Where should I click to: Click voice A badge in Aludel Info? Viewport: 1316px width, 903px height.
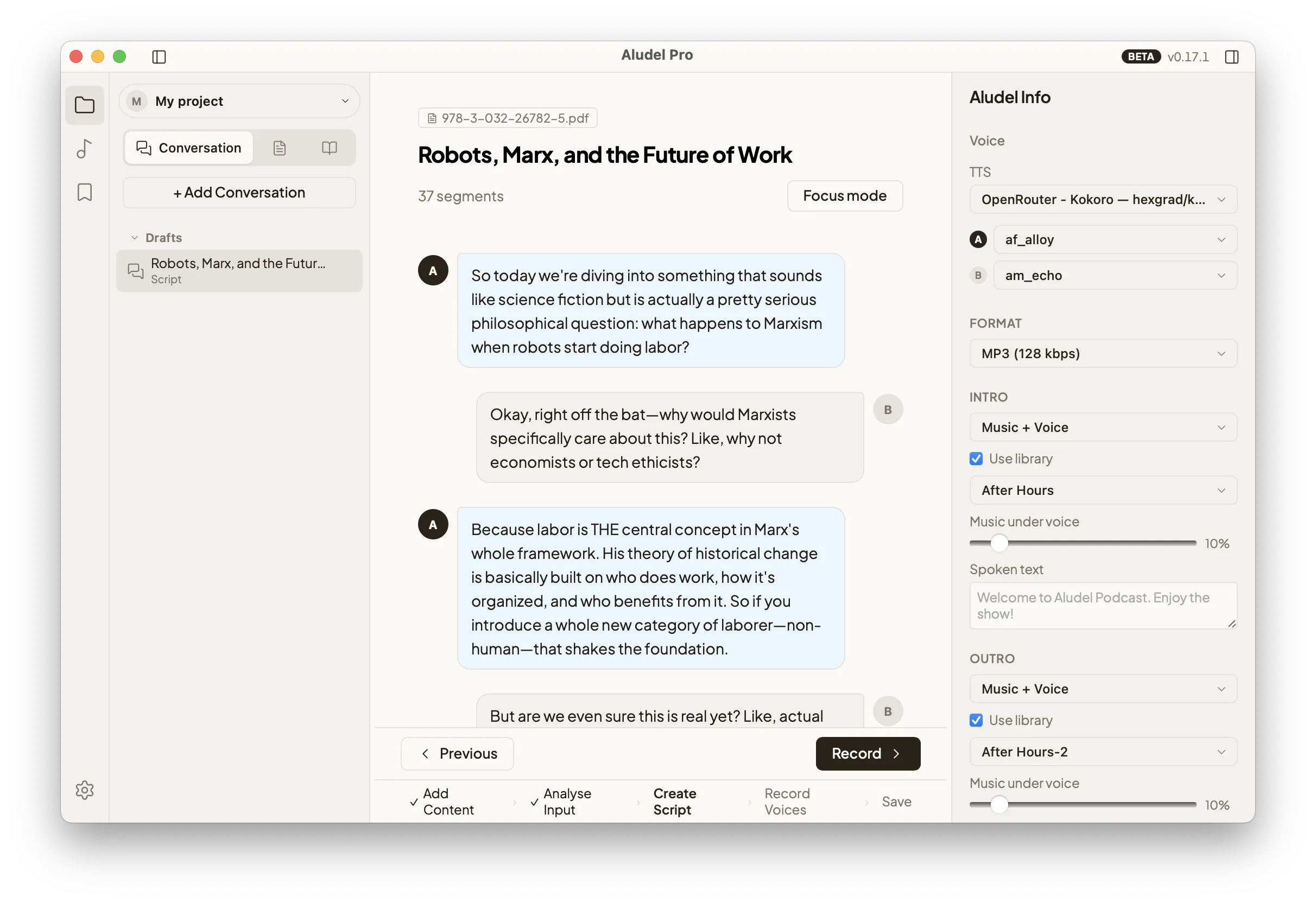[977, 239]
